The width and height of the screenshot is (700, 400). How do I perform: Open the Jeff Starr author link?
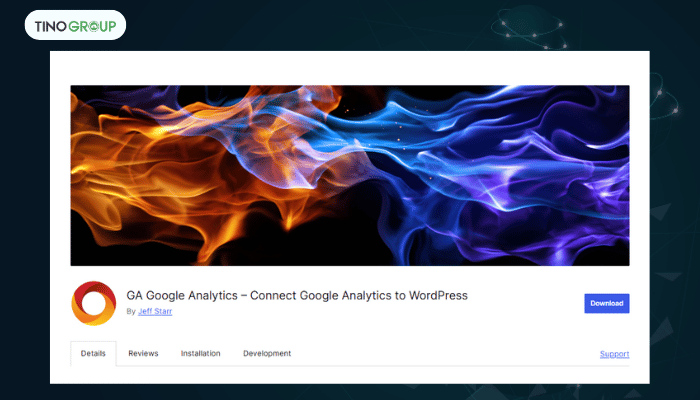pyautogui.click(x=155, y=311)
